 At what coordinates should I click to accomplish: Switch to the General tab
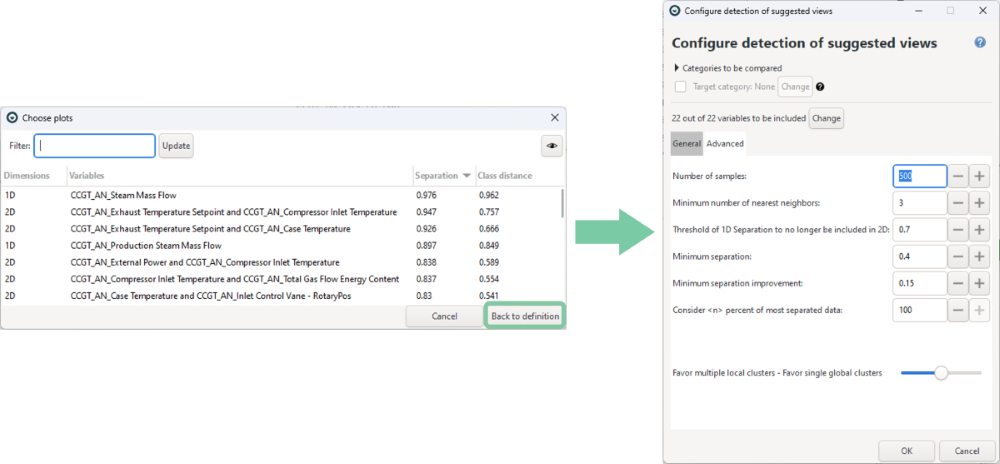686,144
